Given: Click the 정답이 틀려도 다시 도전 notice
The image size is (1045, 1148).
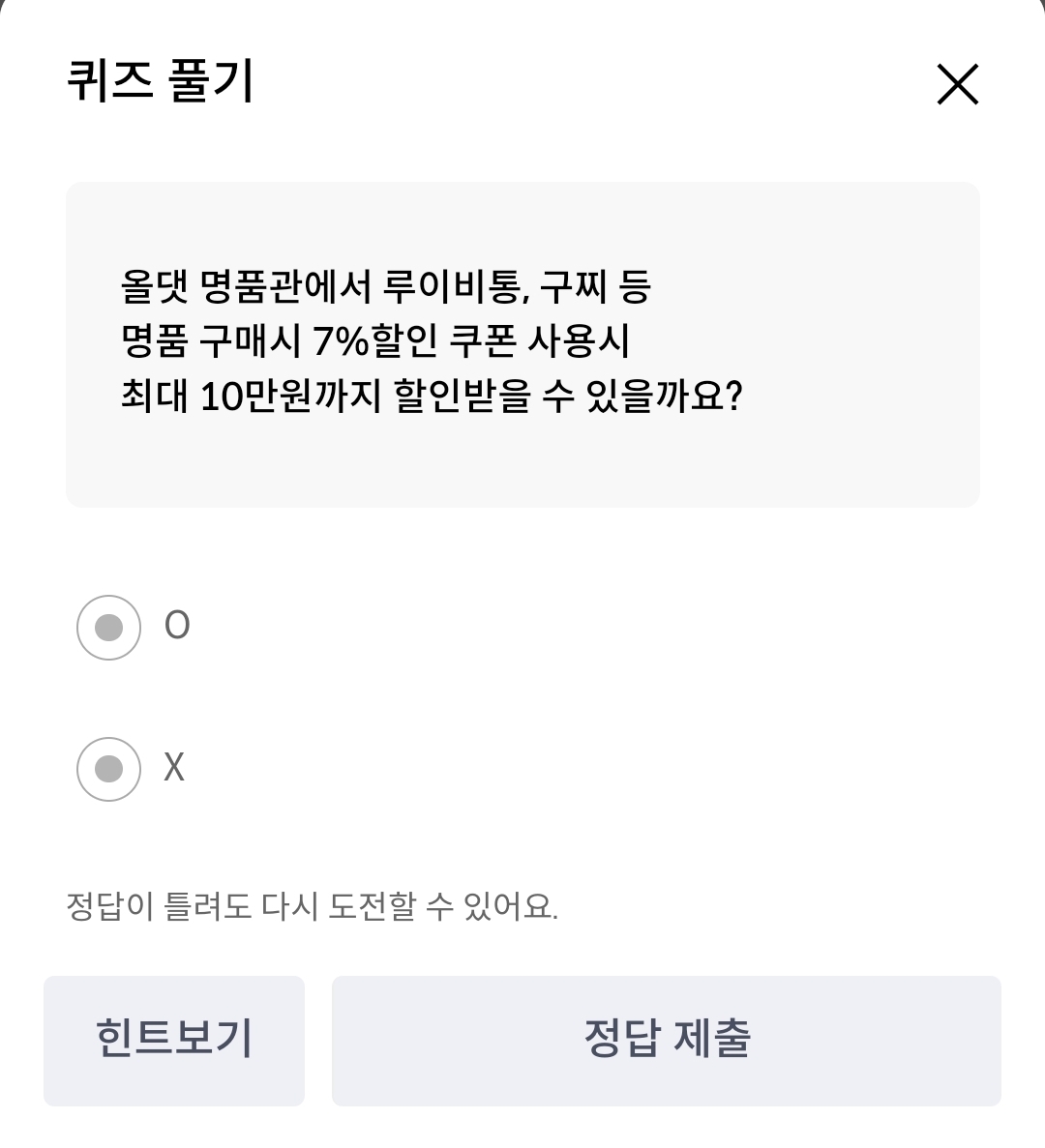Looking at the screenshot, I should [x=312, y=907].
